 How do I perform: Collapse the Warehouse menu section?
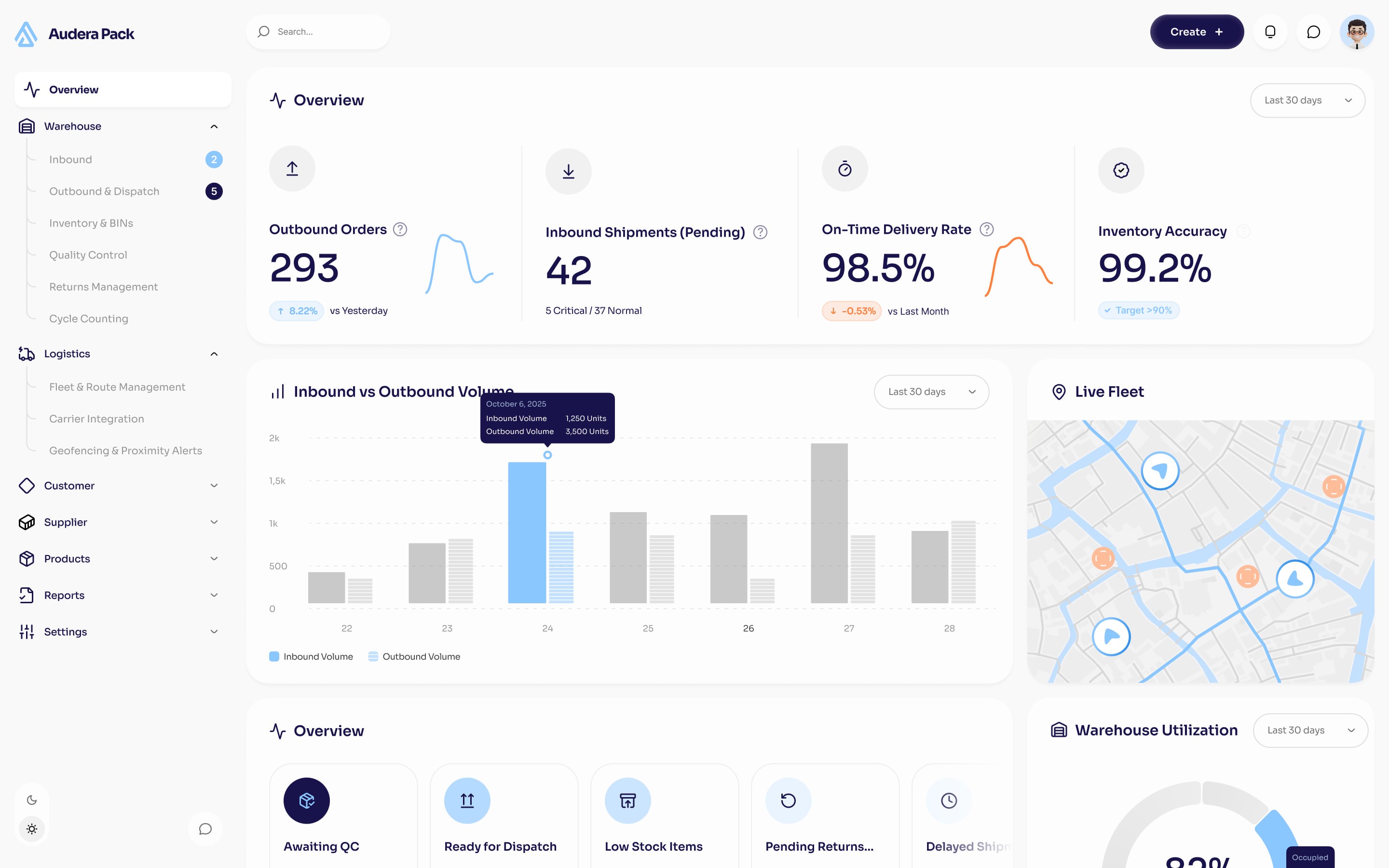pos(214,126)
